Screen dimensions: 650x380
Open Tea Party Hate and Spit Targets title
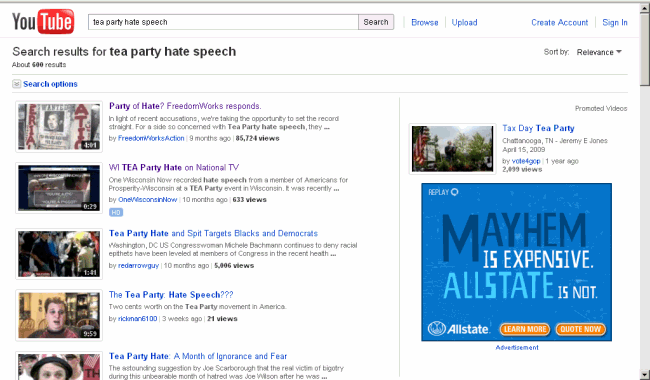[213, 233]
